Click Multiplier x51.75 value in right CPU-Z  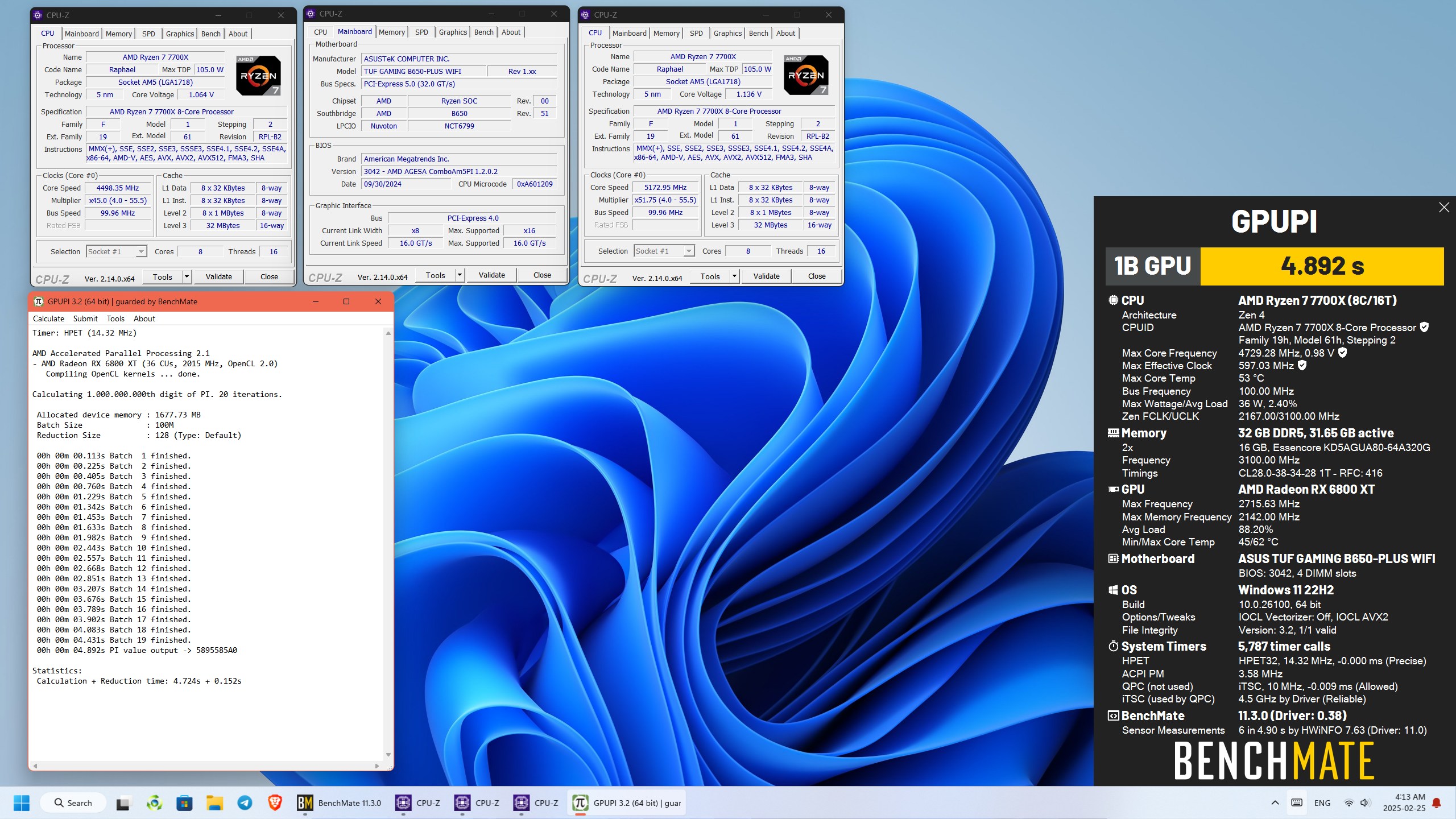tap(665, 200)
